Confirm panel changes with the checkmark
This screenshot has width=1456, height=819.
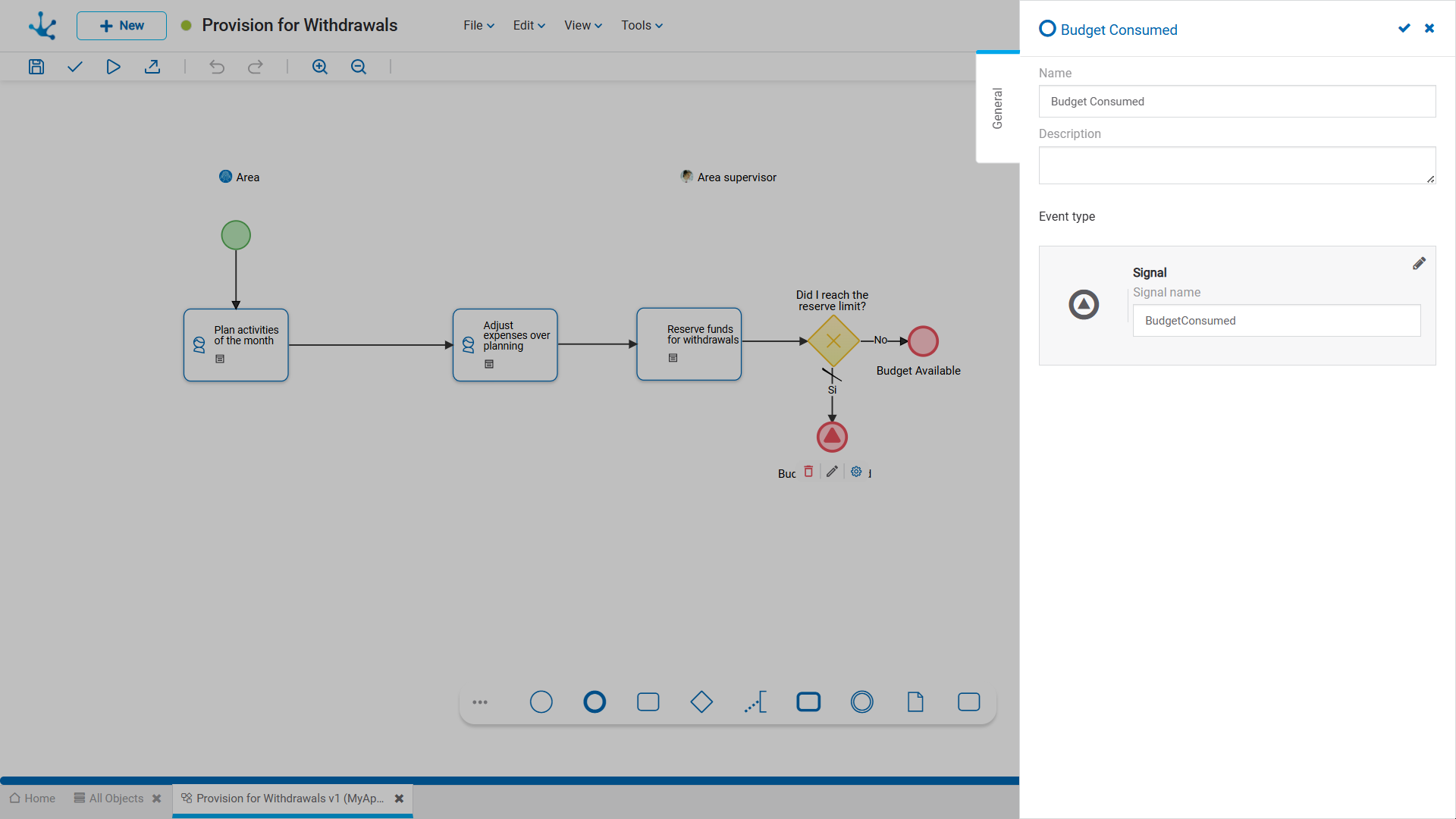tap(1404, 28)
